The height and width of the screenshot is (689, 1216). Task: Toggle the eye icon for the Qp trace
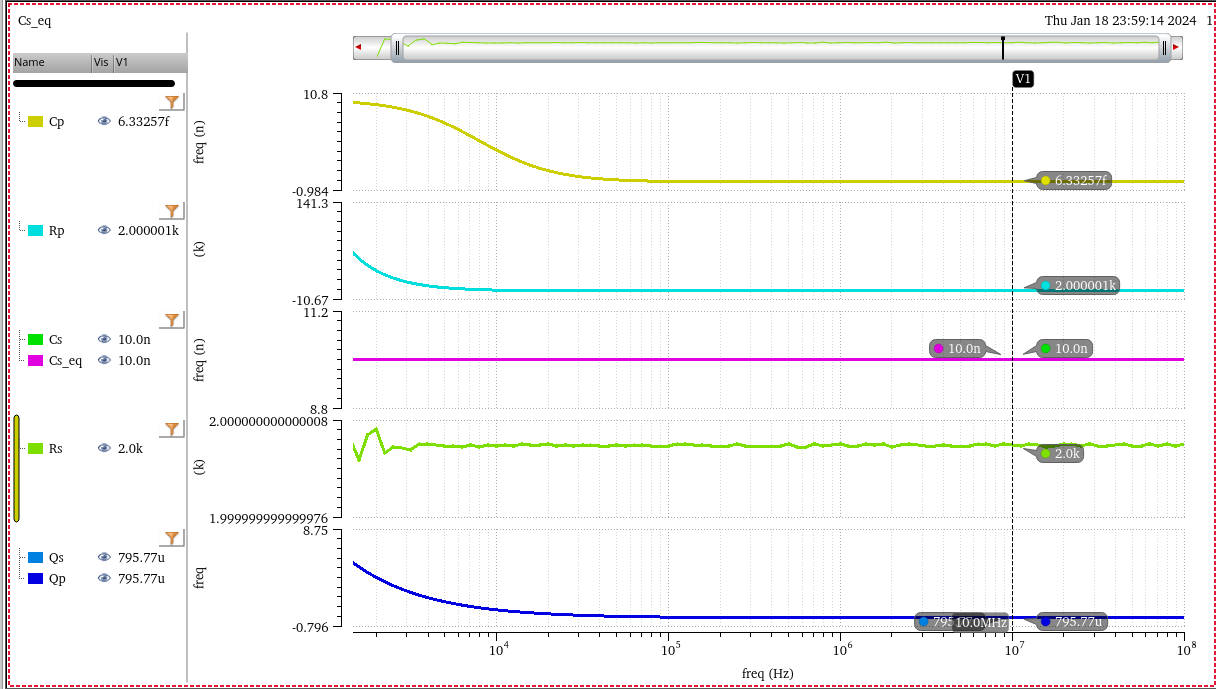point(104,578)
